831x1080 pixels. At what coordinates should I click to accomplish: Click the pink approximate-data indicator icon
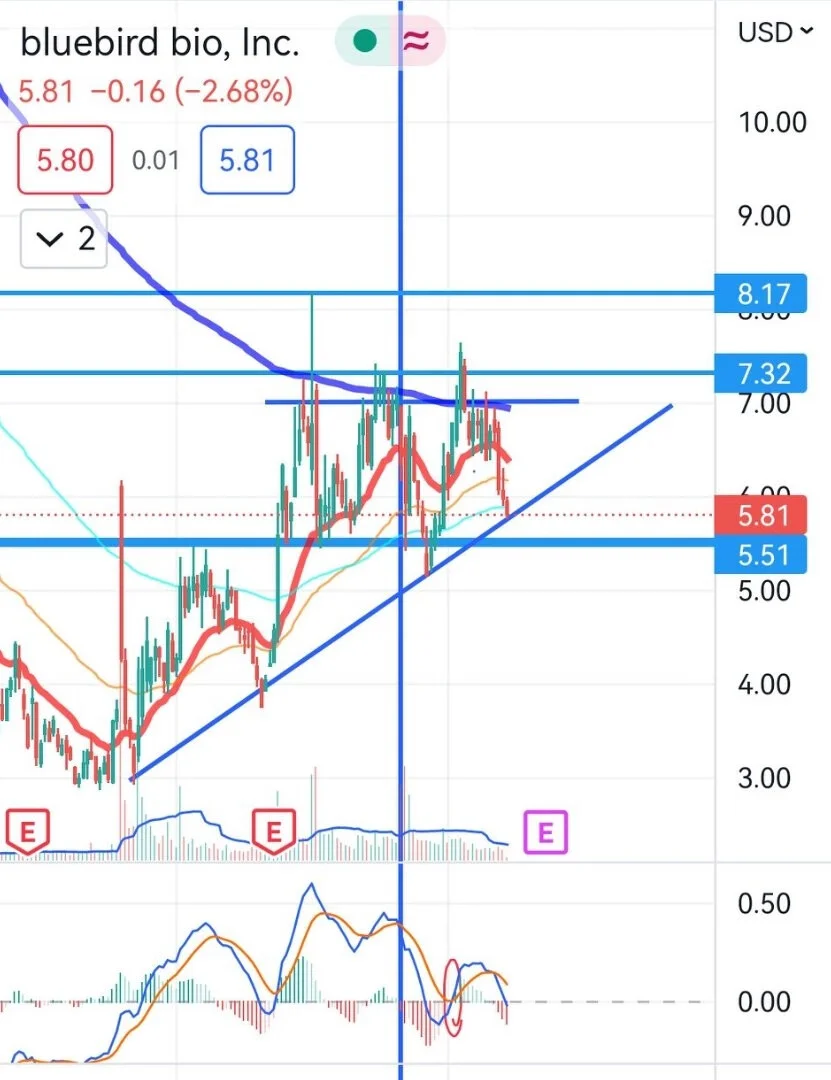tap(416, 42)
